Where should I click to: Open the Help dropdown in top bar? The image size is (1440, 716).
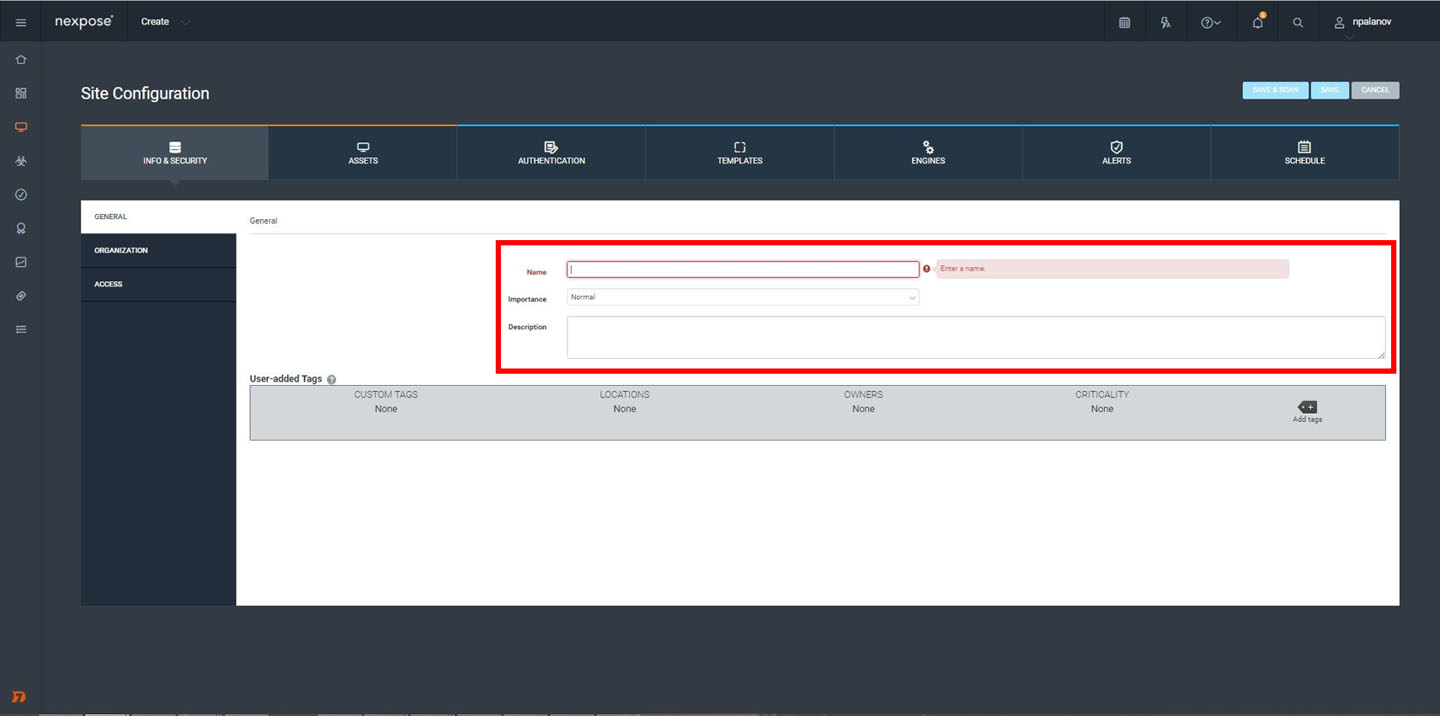tap(1210, 22)
